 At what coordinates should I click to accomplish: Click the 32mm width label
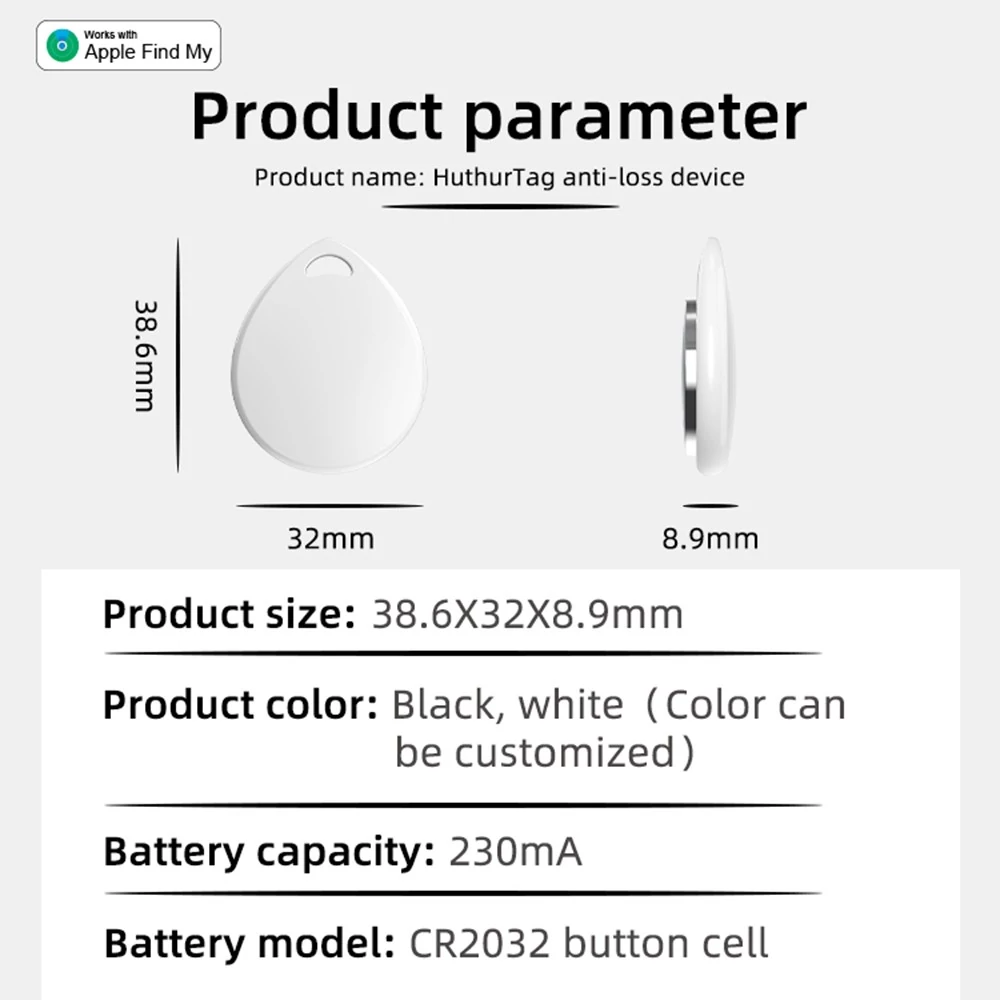(330, 539)
